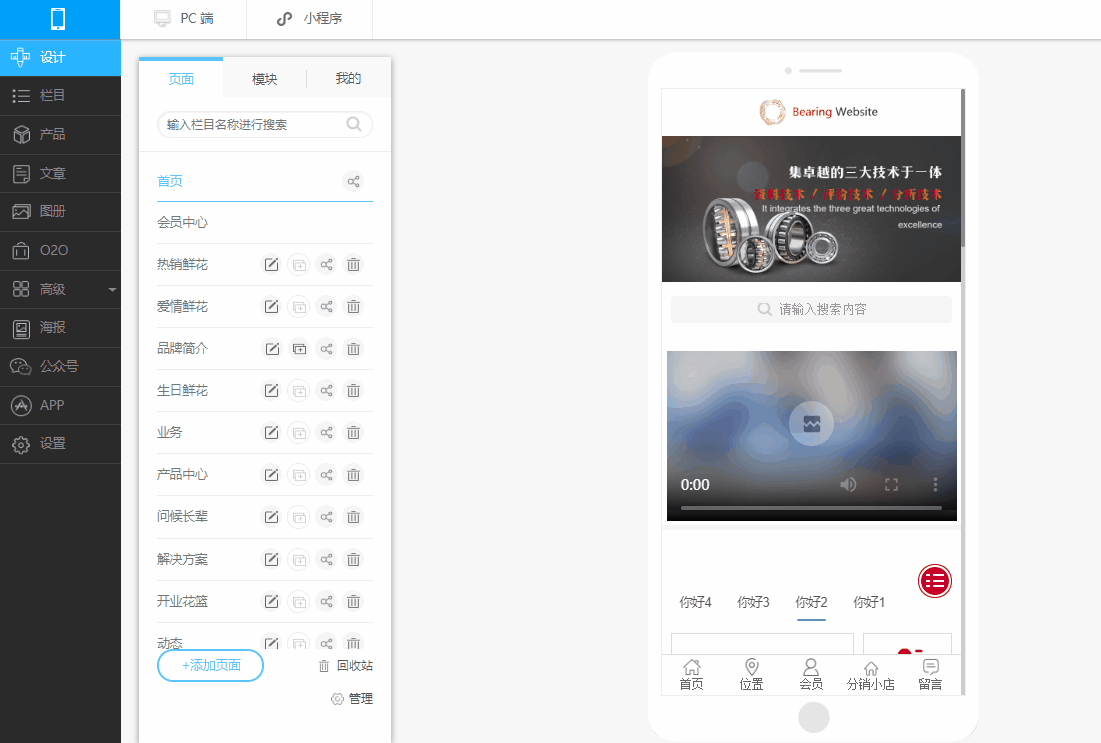Viewport: 1101px width, 743px height.
Task: Edit the 生日鲜花 page
Action: pos(271,390)
